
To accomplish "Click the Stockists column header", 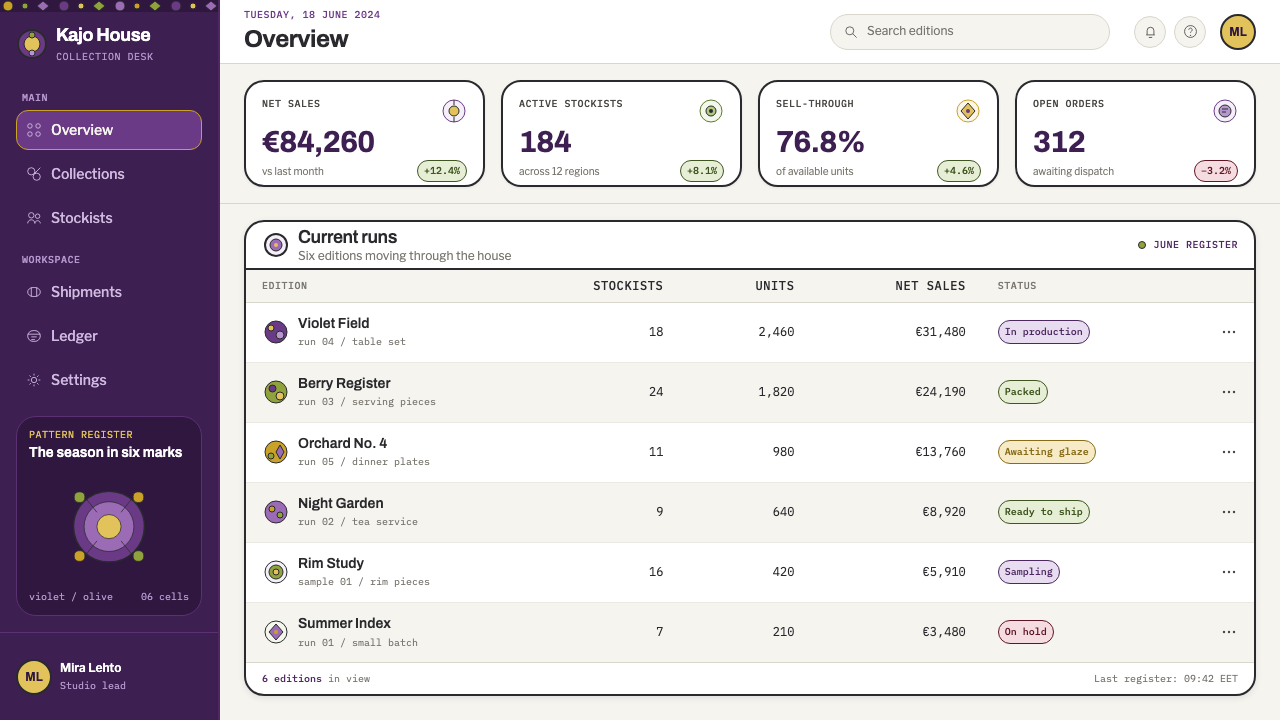I will click(628, 286).
